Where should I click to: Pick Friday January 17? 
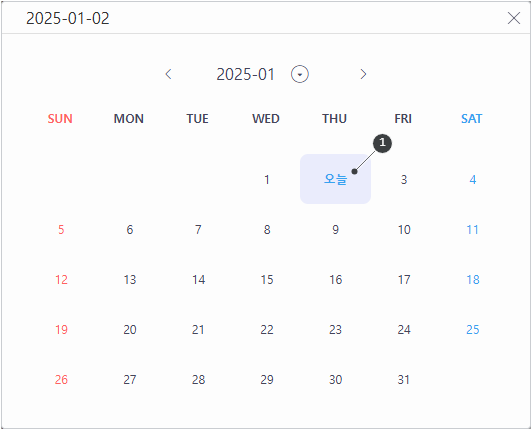coord(404,279)
